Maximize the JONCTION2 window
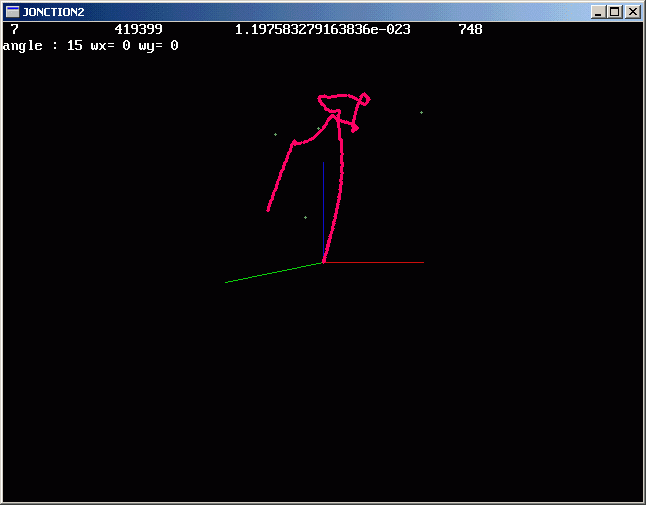646x505 pixels. click(614, 12)
